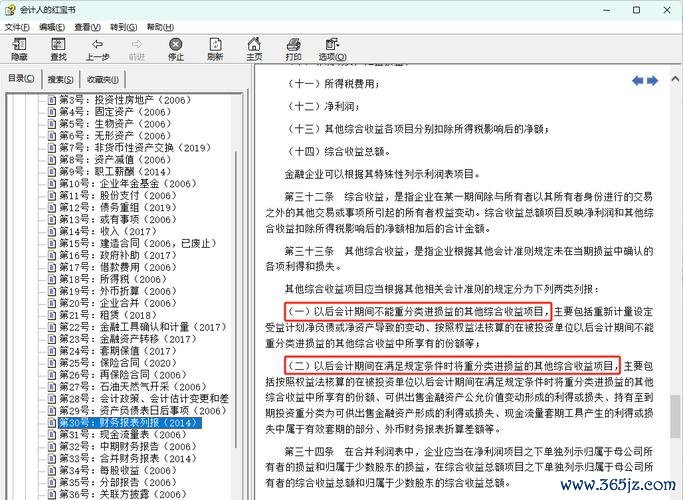Viewport: 683px width, 500px height.
Task: Open the 查看(V) menu
Action: (87, 27)
